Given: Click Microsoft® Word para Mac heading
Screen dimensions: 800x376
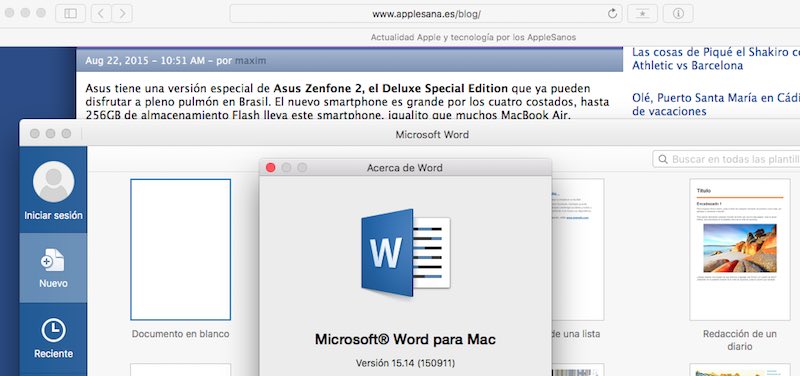Looking at the screenshot, I should point(405,339).
